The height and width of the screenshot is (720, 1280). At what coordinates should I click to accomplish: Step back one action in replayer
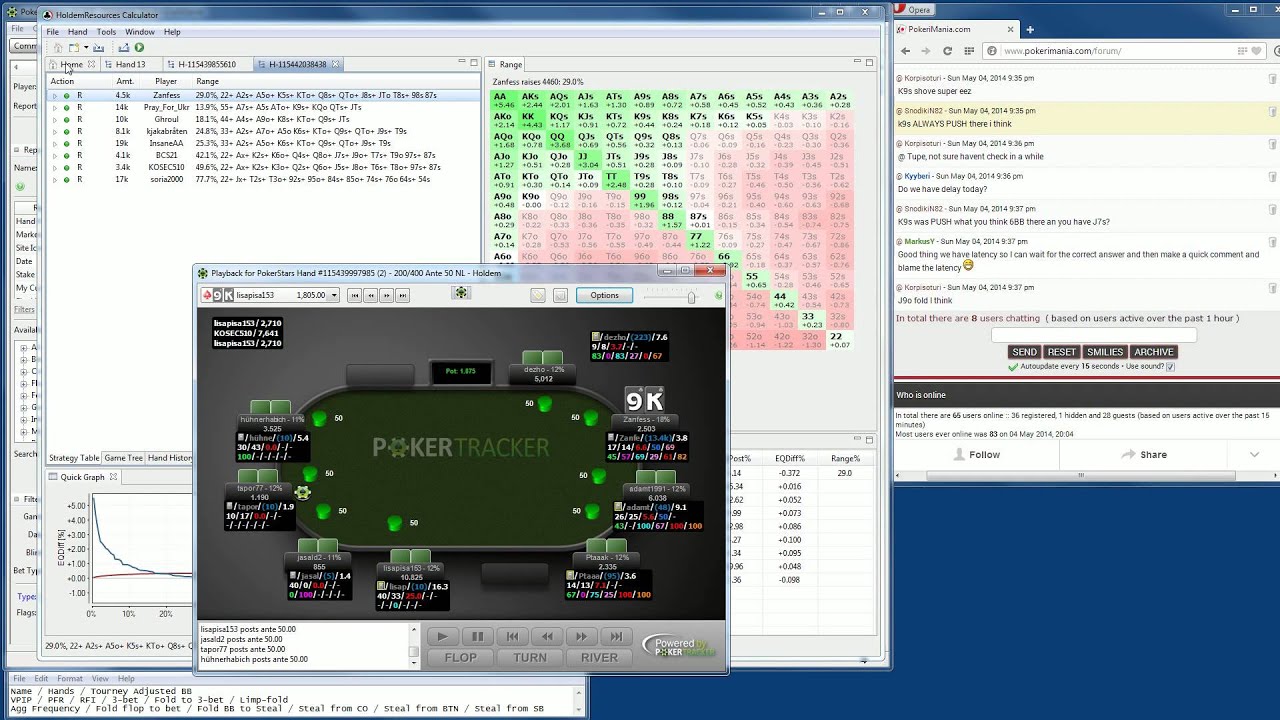tap(547, 636)
